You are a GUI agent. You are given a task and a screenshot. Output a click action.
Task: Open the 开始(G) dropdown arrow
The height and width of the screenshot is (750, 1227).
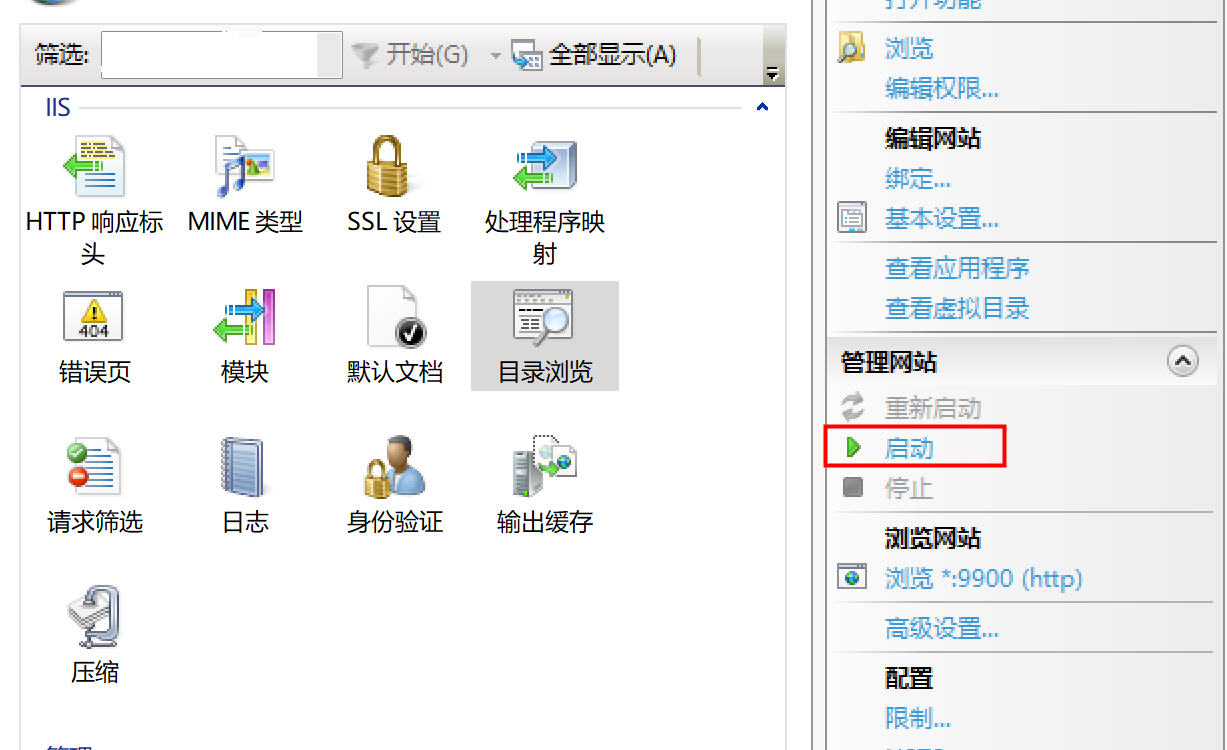click(495, 55)
